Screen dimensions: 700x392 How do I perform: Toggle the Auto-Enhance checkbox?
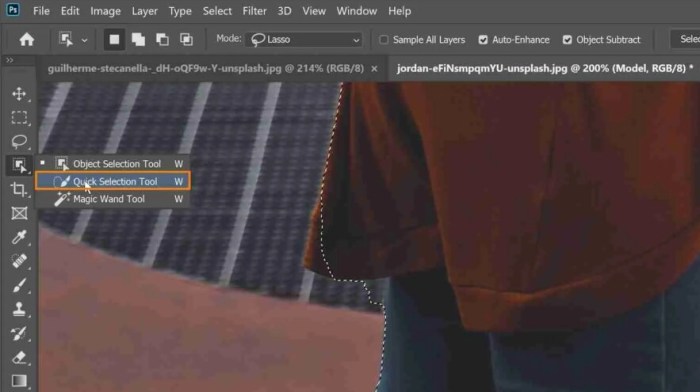pos(483,40)
